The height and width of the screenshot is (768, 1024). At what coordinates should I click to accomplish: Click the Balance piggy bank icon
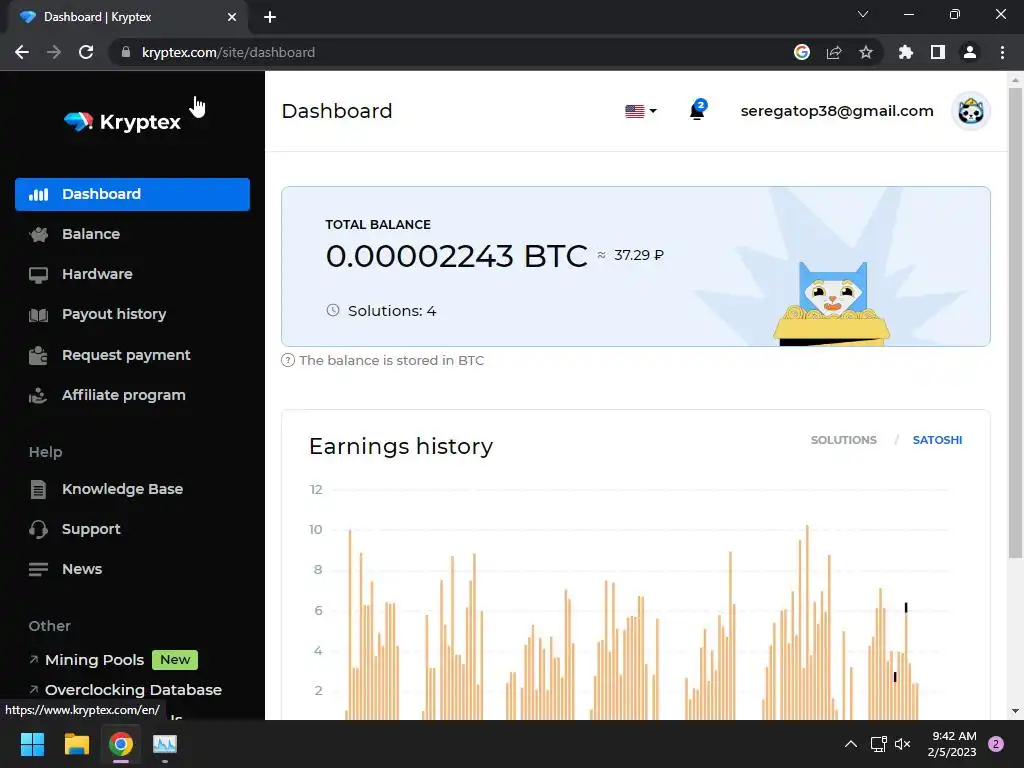click(x=39, y=234)
